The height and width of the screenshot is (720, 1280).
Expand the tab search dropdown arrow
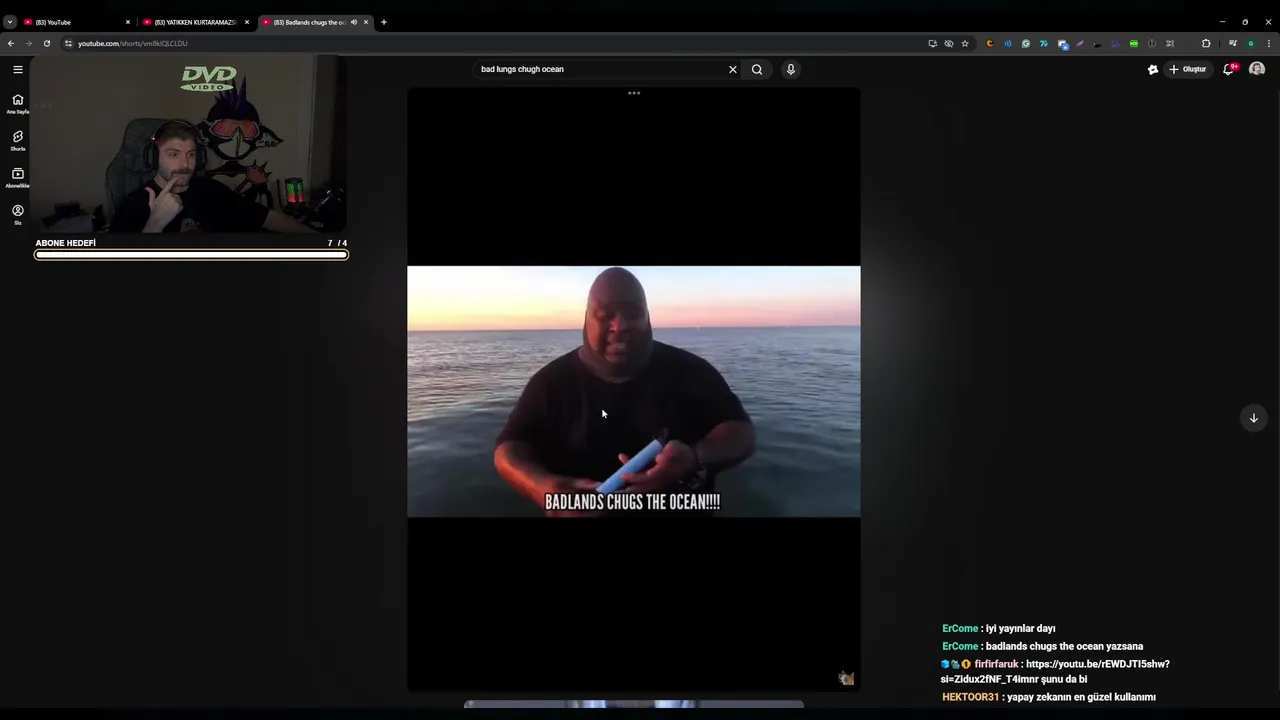[x=10, y=22]
